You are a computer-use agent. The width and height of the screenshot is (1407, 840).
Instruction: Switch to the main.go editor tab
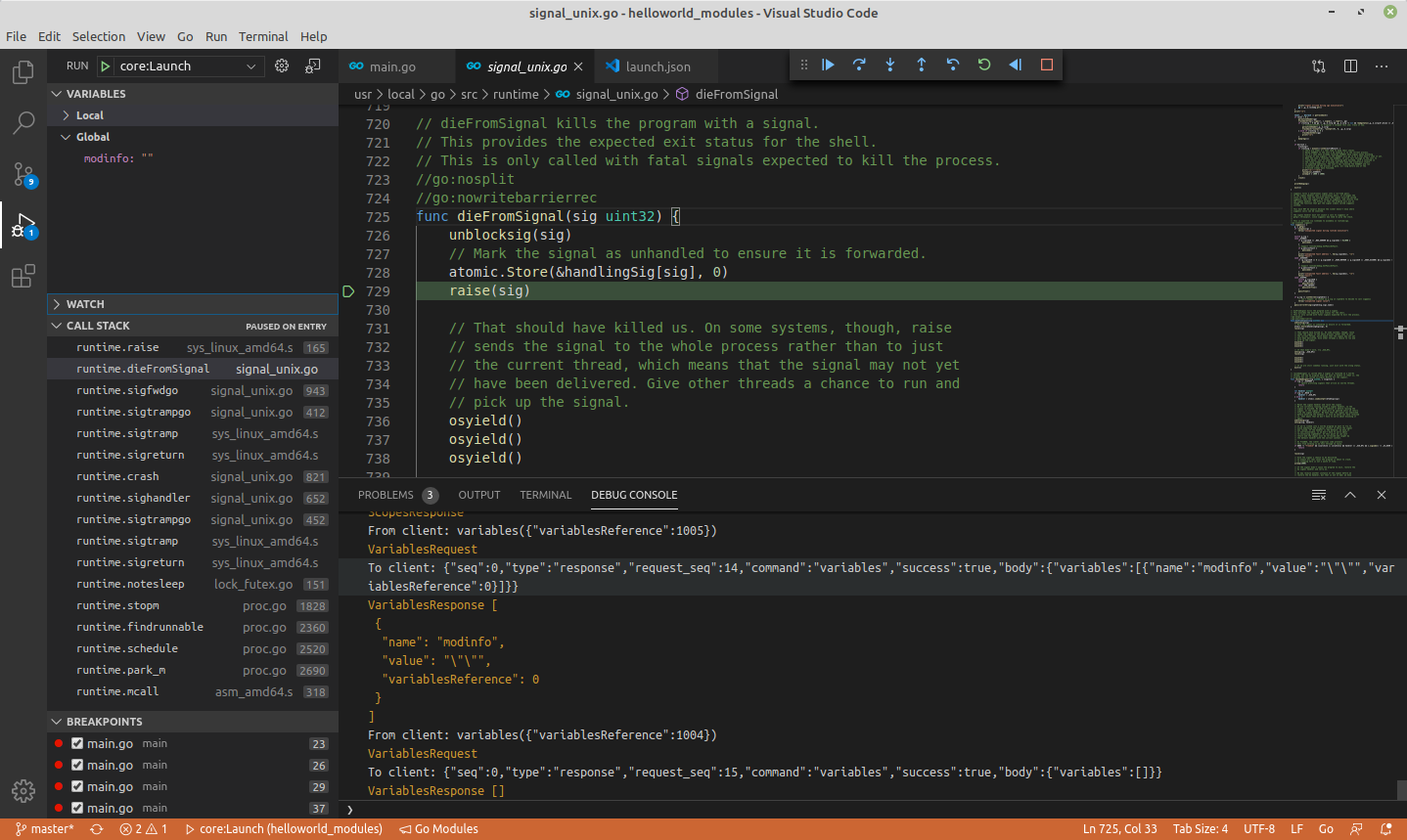[x=396, y=66]
